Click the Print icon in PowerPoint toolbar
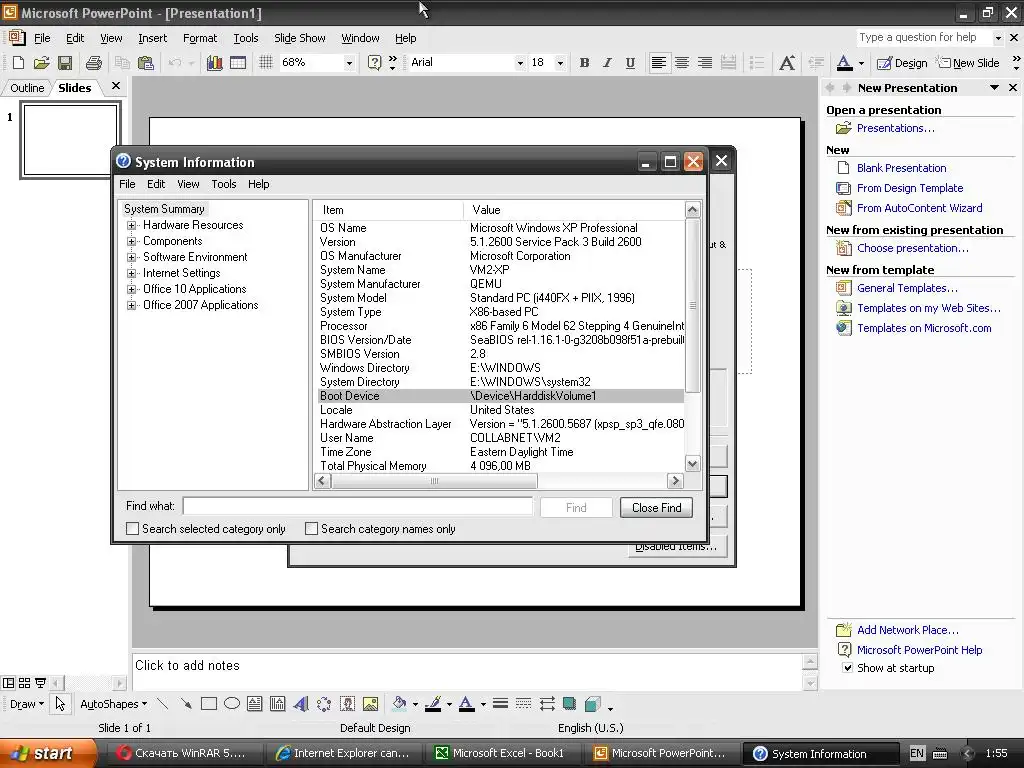The width and height of the screenshot is (1024, 768). (93, 63)
